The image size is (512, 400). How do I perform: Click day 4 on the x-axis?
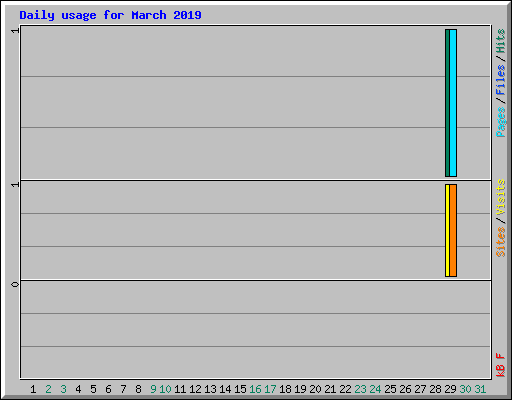click(78, 389)
